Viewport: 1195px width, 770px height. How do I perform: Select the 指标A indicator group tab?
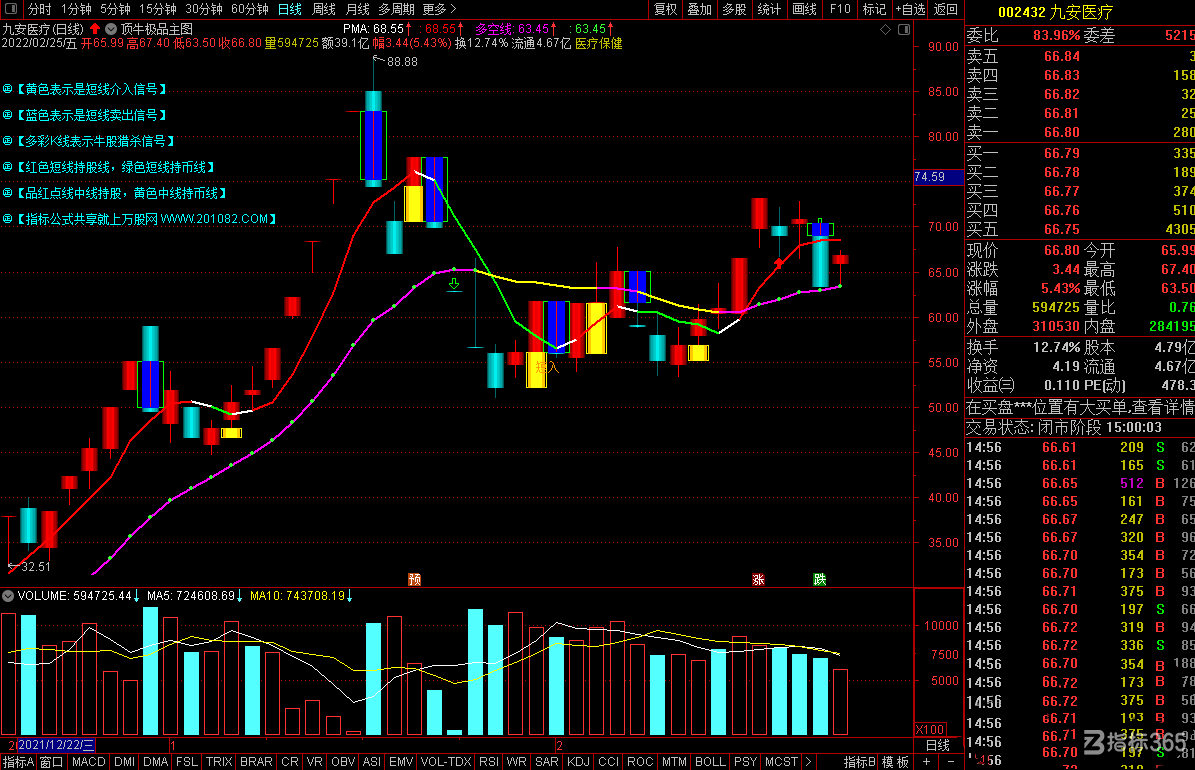[18, 762]
